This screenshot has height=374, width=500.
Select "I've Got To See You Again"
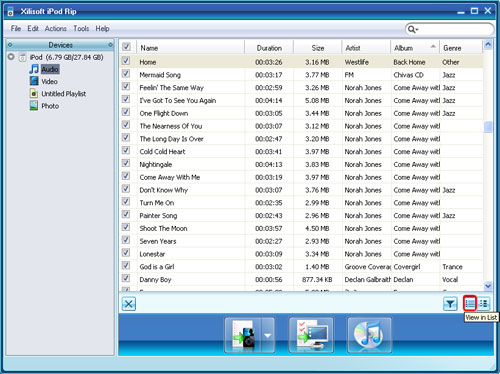point(178,101)
